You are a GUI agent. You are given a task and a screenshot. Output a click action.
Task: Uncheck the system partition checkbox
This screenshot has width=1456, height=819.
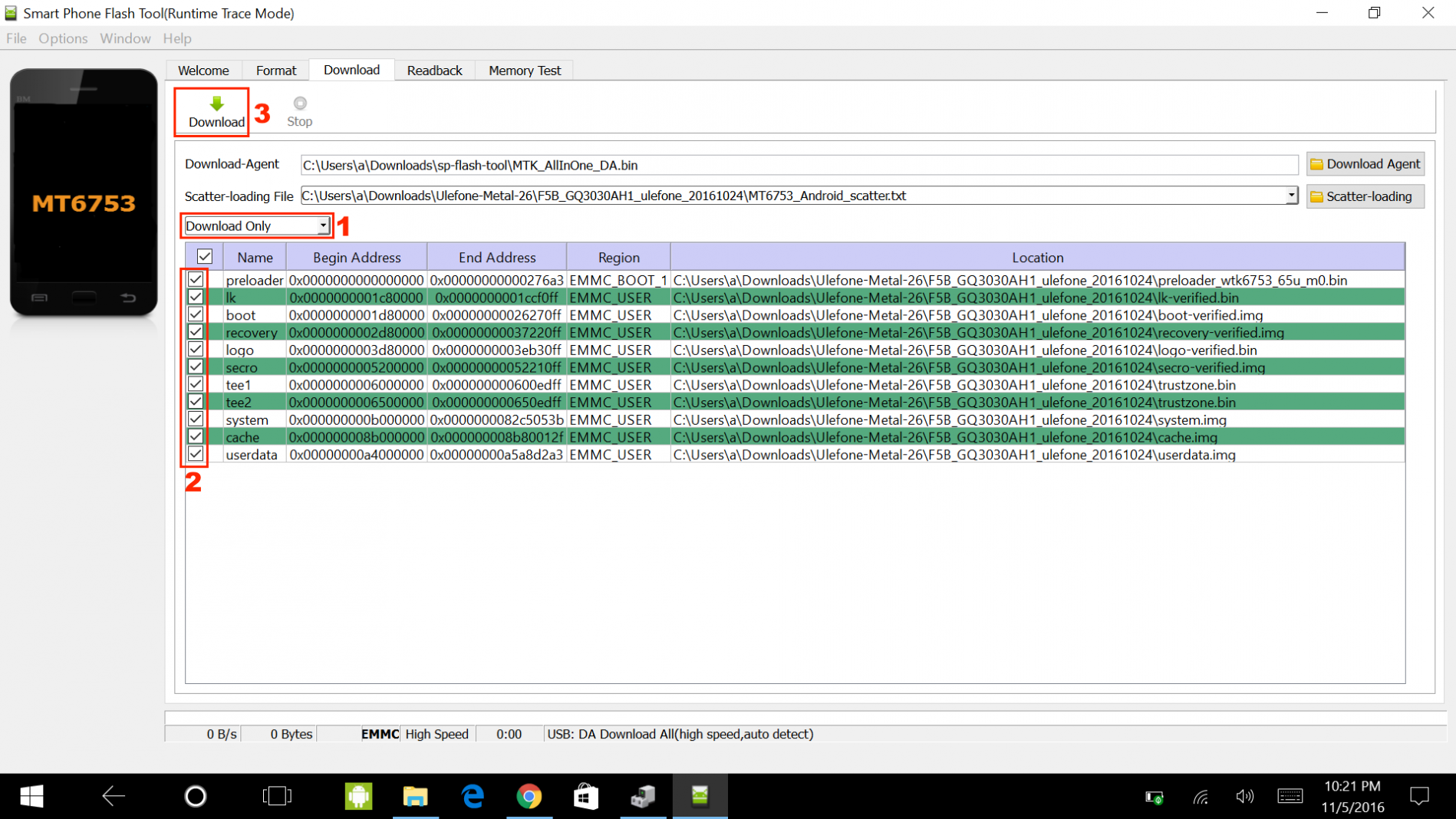(196, 419)
